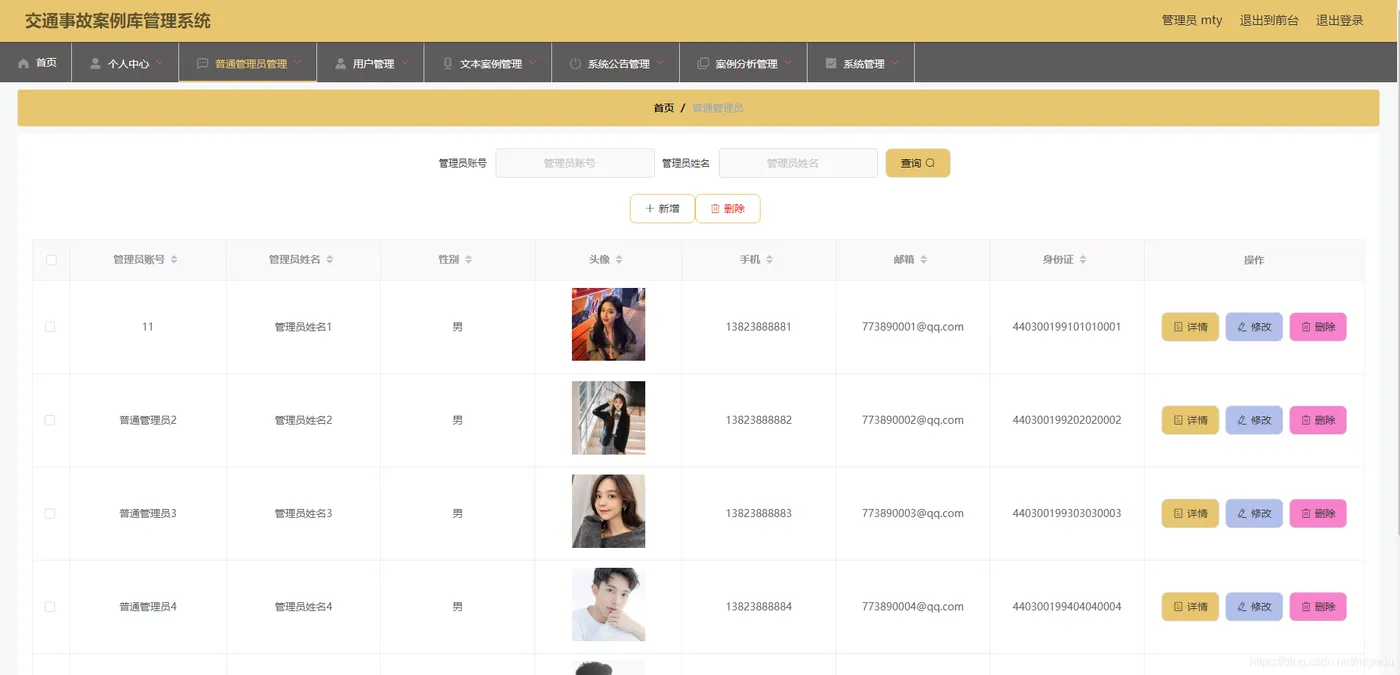
Task: Expand the 案例分析管理 dropdown arrow
Action: (788, 63)
